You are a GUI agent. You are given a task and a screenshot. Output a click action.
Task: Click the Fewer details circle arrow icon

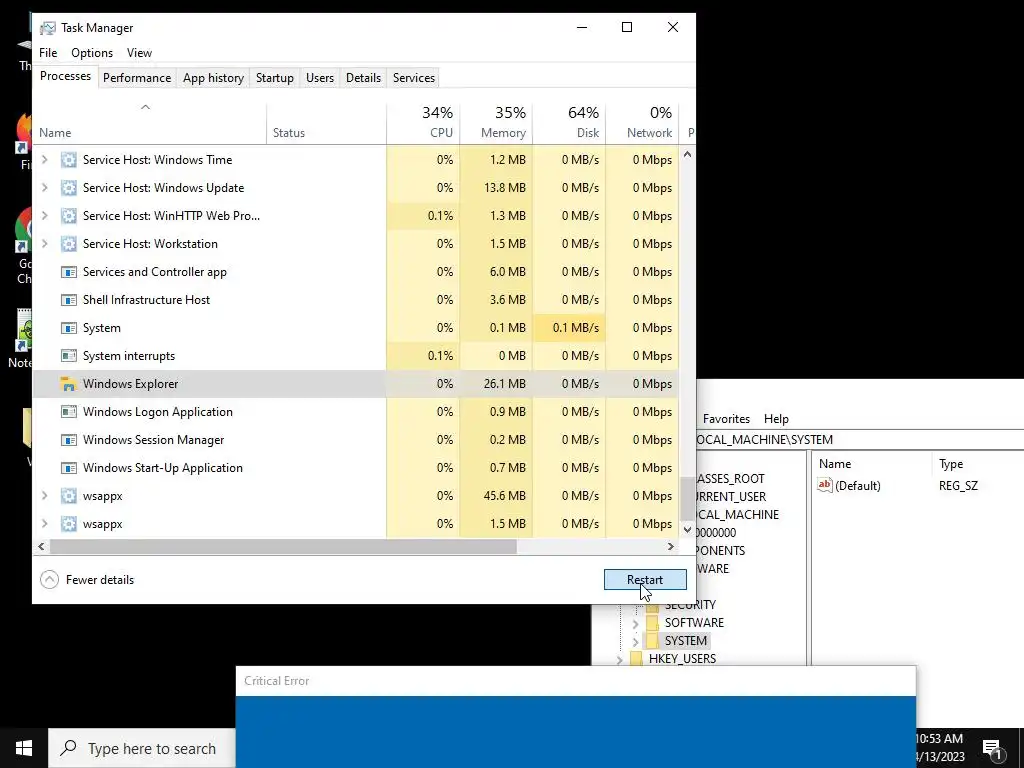[x=50, y=580]
